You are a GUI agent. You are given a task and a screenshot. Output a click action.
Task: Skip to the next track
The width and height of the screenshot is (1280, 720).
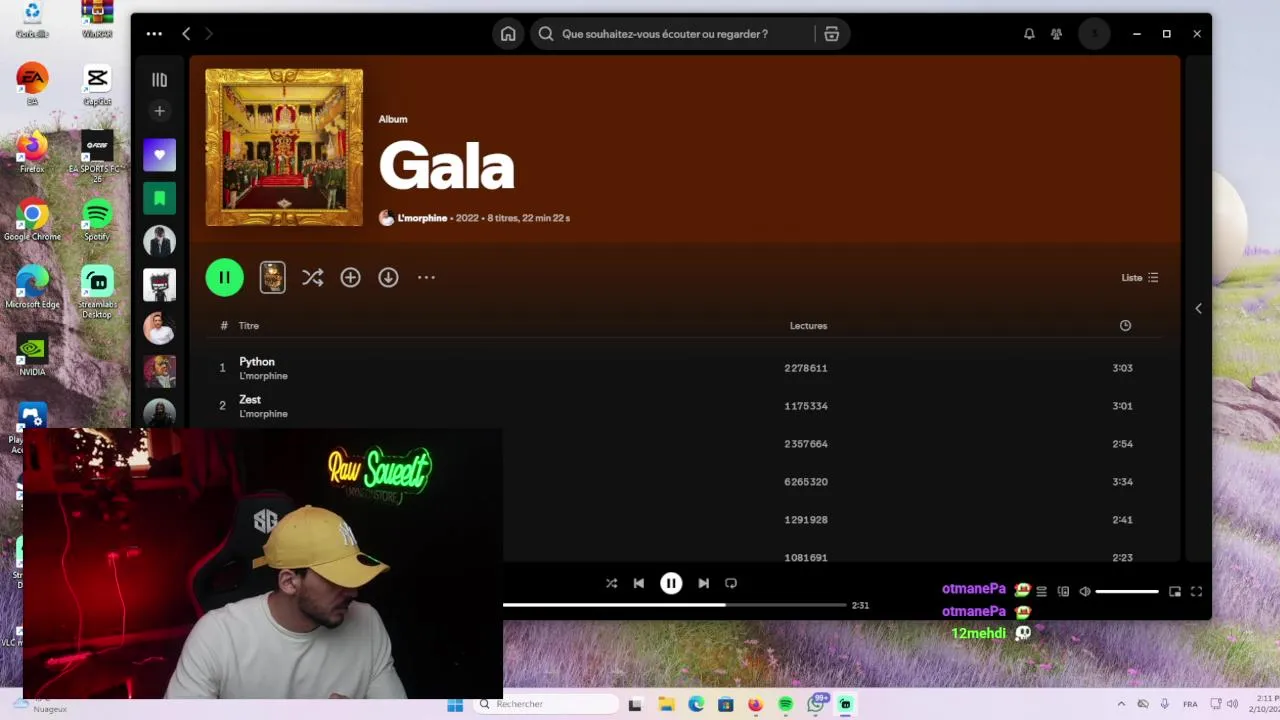[x=703, y=583]
